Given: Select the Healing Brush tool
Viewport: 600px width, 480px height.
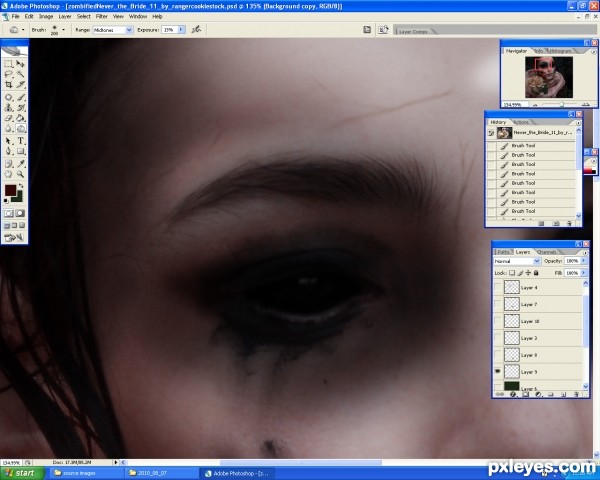Looking at the screenshot, I should (x=8, y=97).
